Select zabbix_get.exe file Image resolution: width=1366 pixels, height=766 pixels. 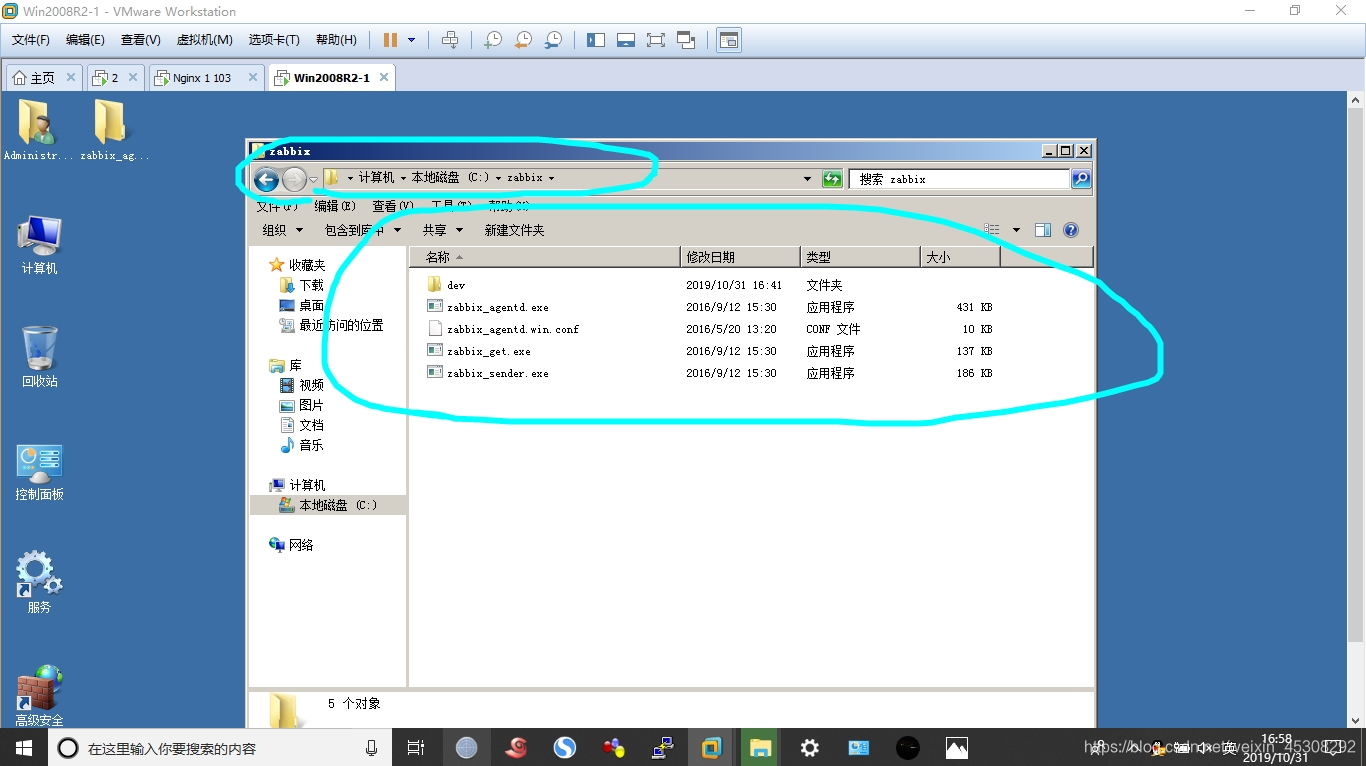tap(479, 351)
